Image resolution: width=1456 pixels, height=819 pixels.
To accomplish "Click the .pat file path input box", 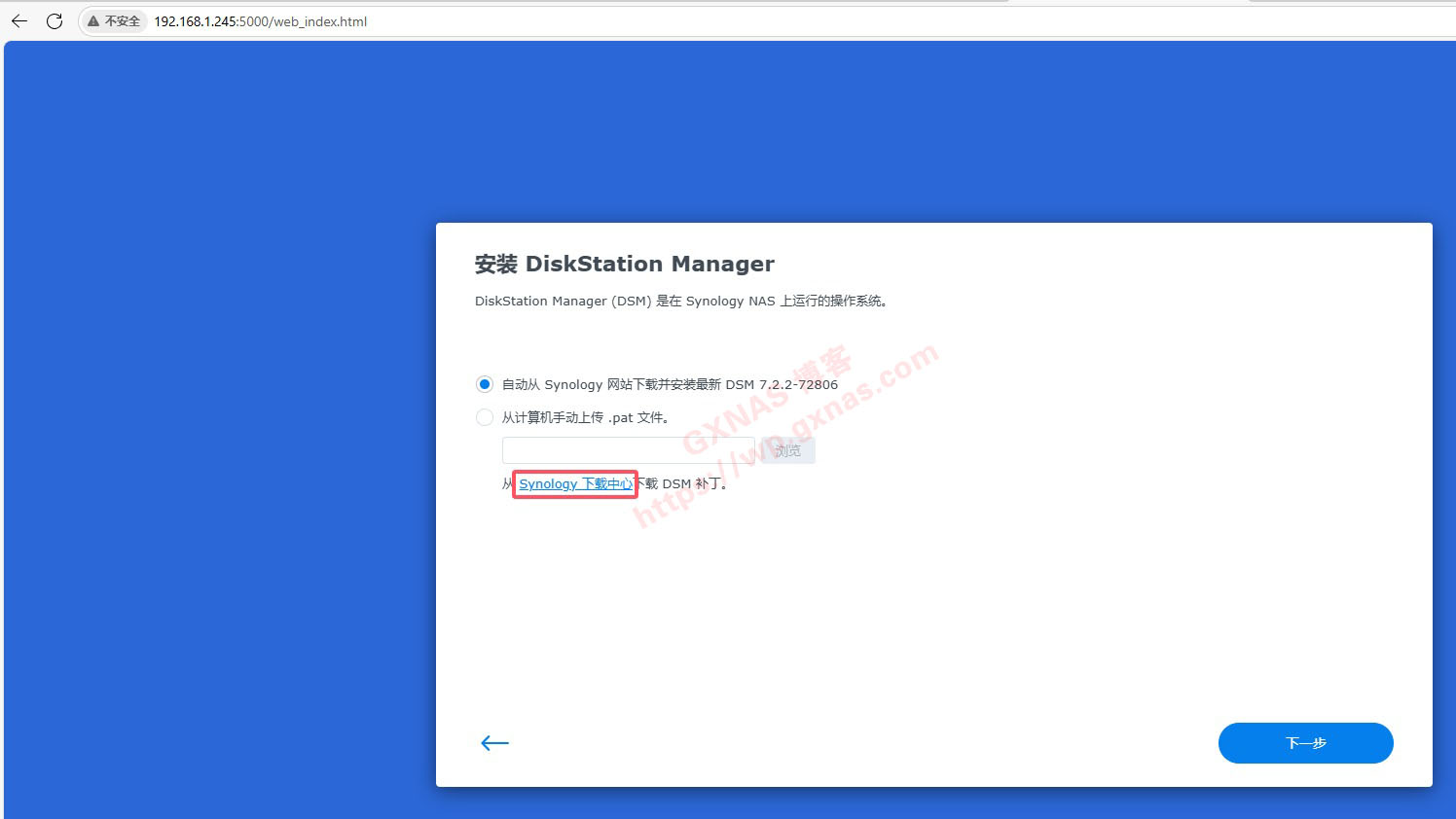I will coord(628,450).
